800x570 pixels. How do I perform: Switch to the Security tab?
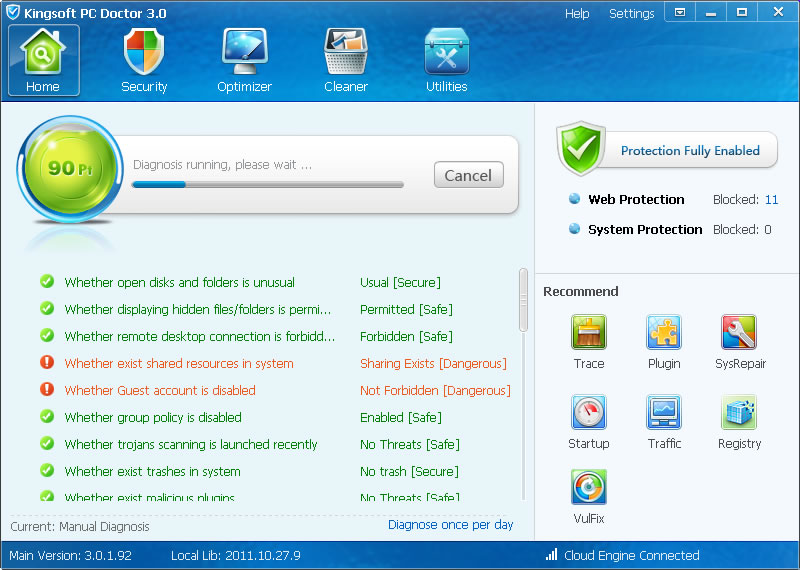click(144, 60)
